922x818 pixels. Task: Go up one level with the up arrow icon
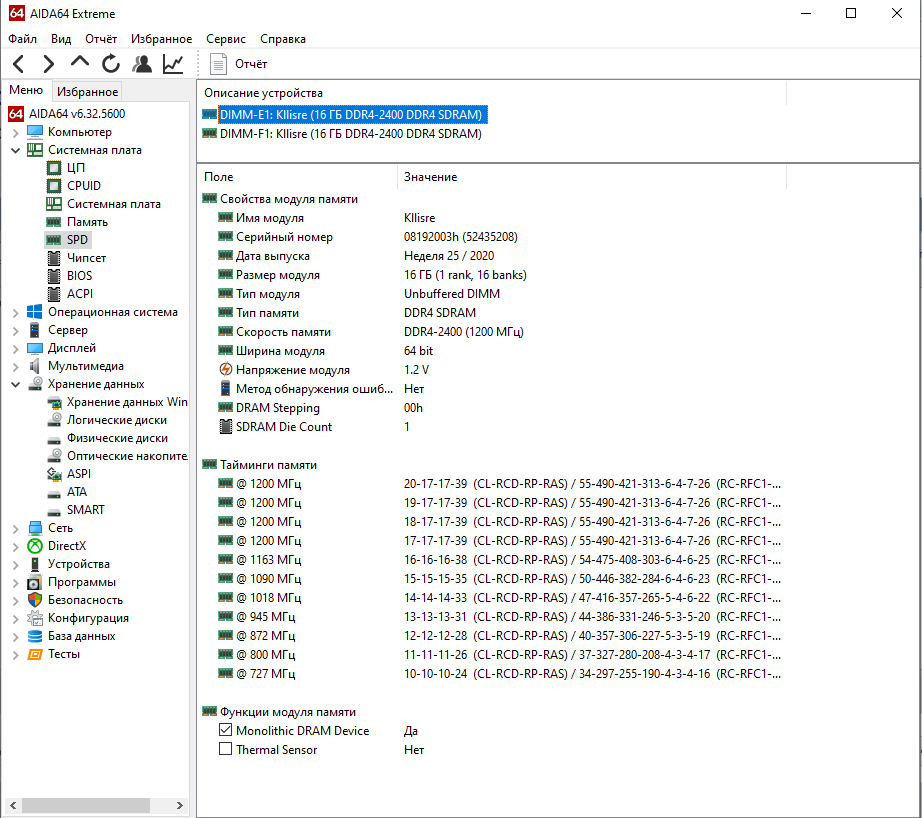click(79, 62)
